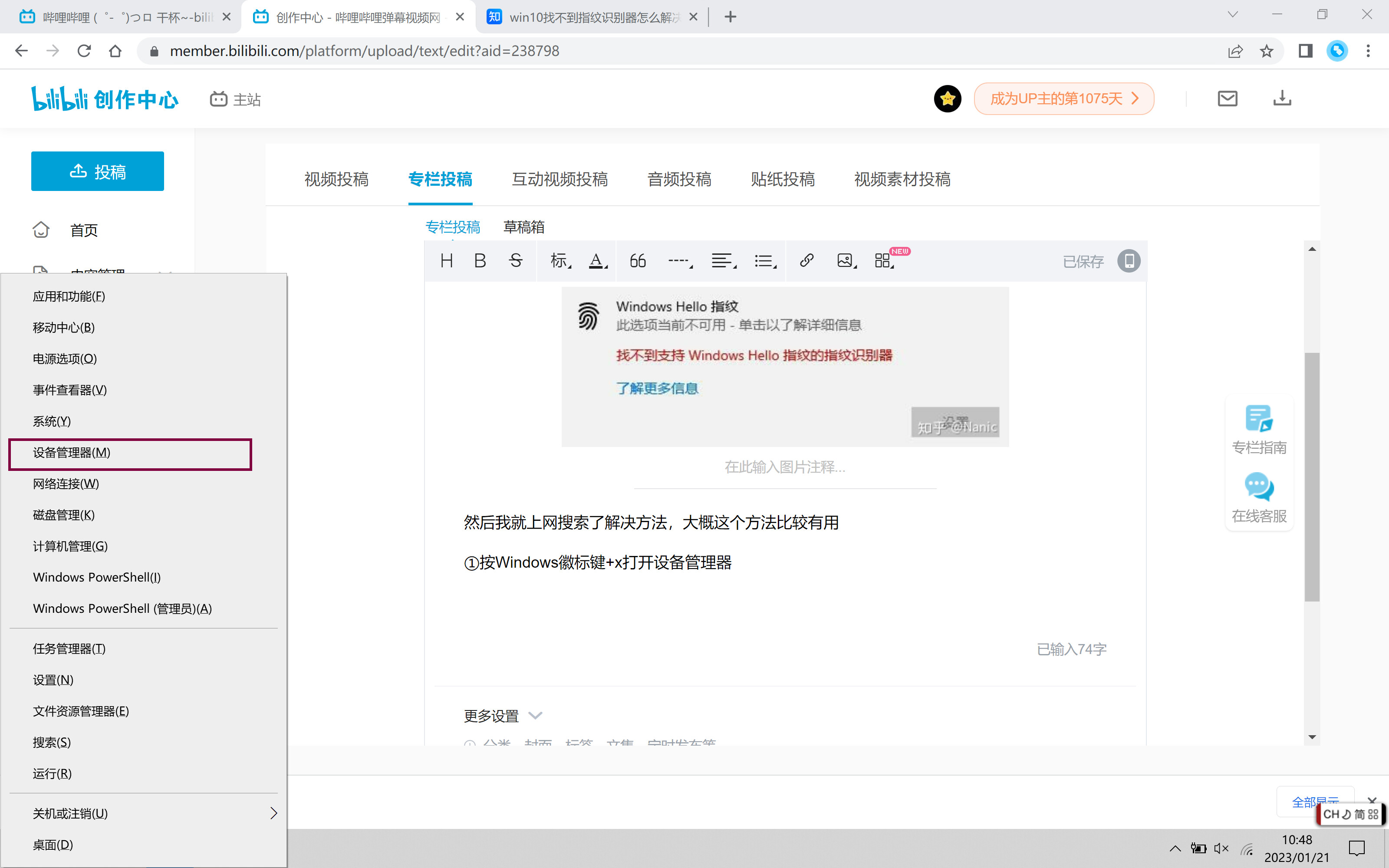The height and width of the screenshot is (868, 1389).
Task: Switch to 音频投稿 tab
Action: coord(679,179)
